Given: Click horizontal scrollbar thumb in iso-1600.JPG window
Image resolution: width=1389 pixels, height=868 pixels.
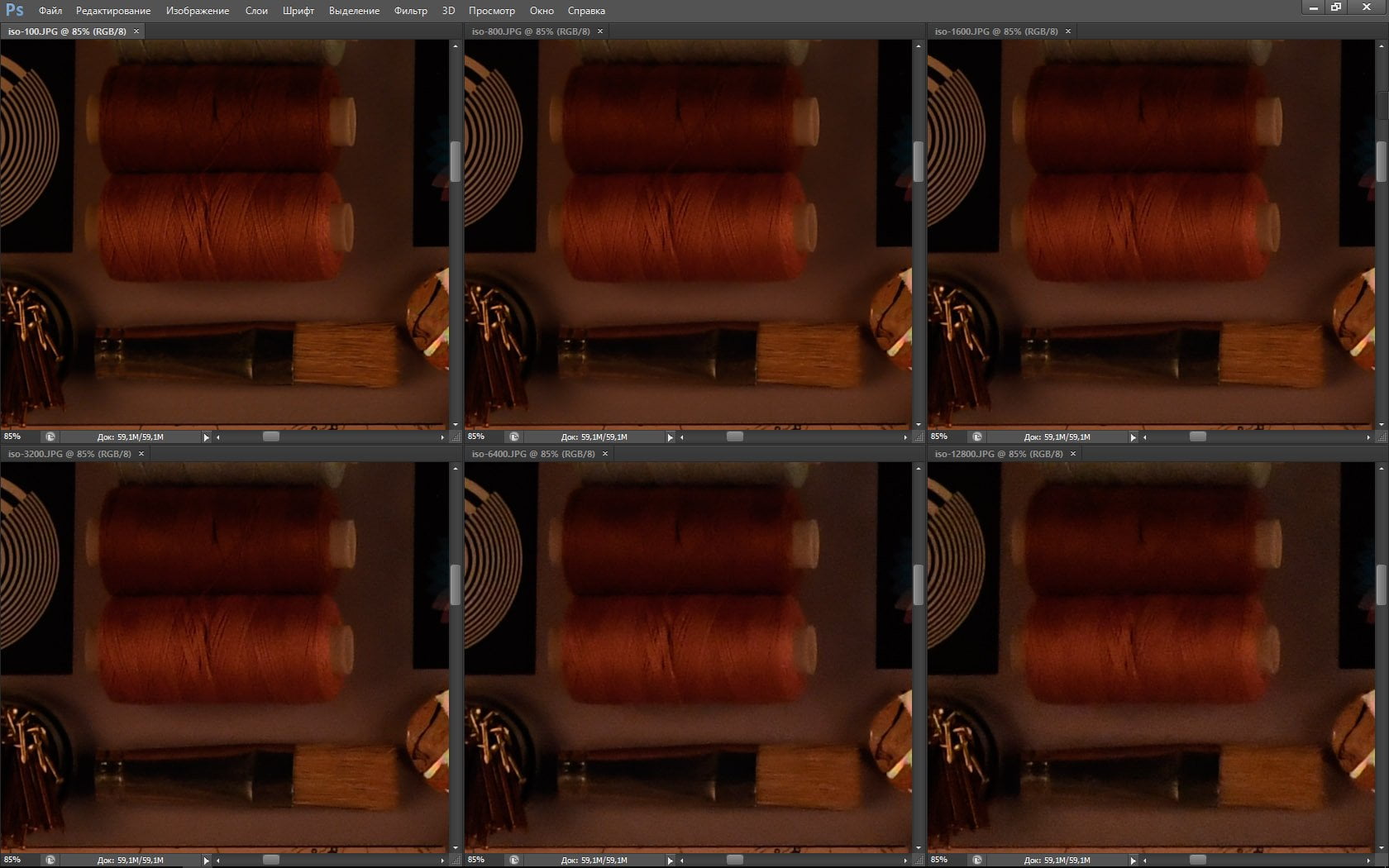Looking at the screenshot, I should coord(1198,436).
